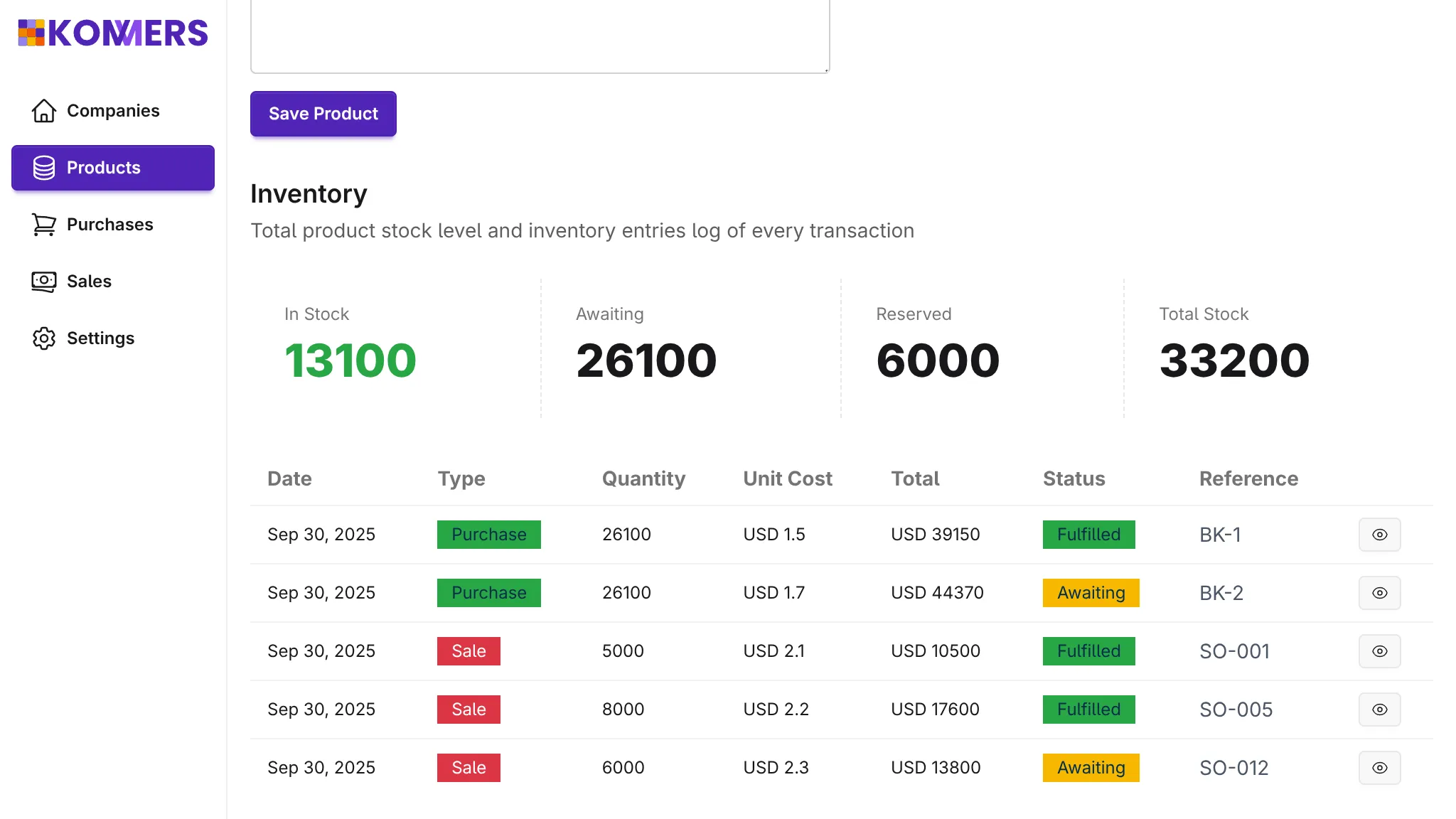Open Purchases using the shopping cart icon
Image resolution: width=1456 pixels, height=819 pixels.
tap(43, 224)
